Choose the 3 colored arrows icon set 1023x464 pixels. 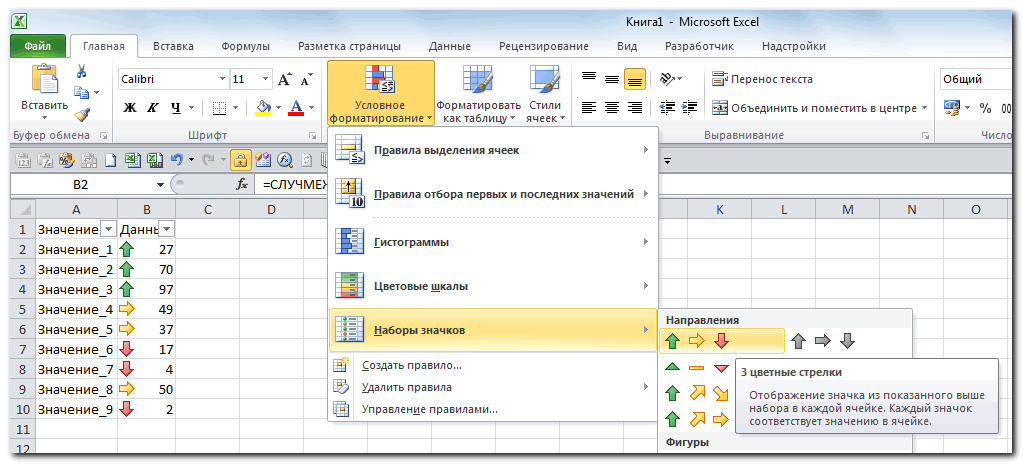(x=698, y=342)
